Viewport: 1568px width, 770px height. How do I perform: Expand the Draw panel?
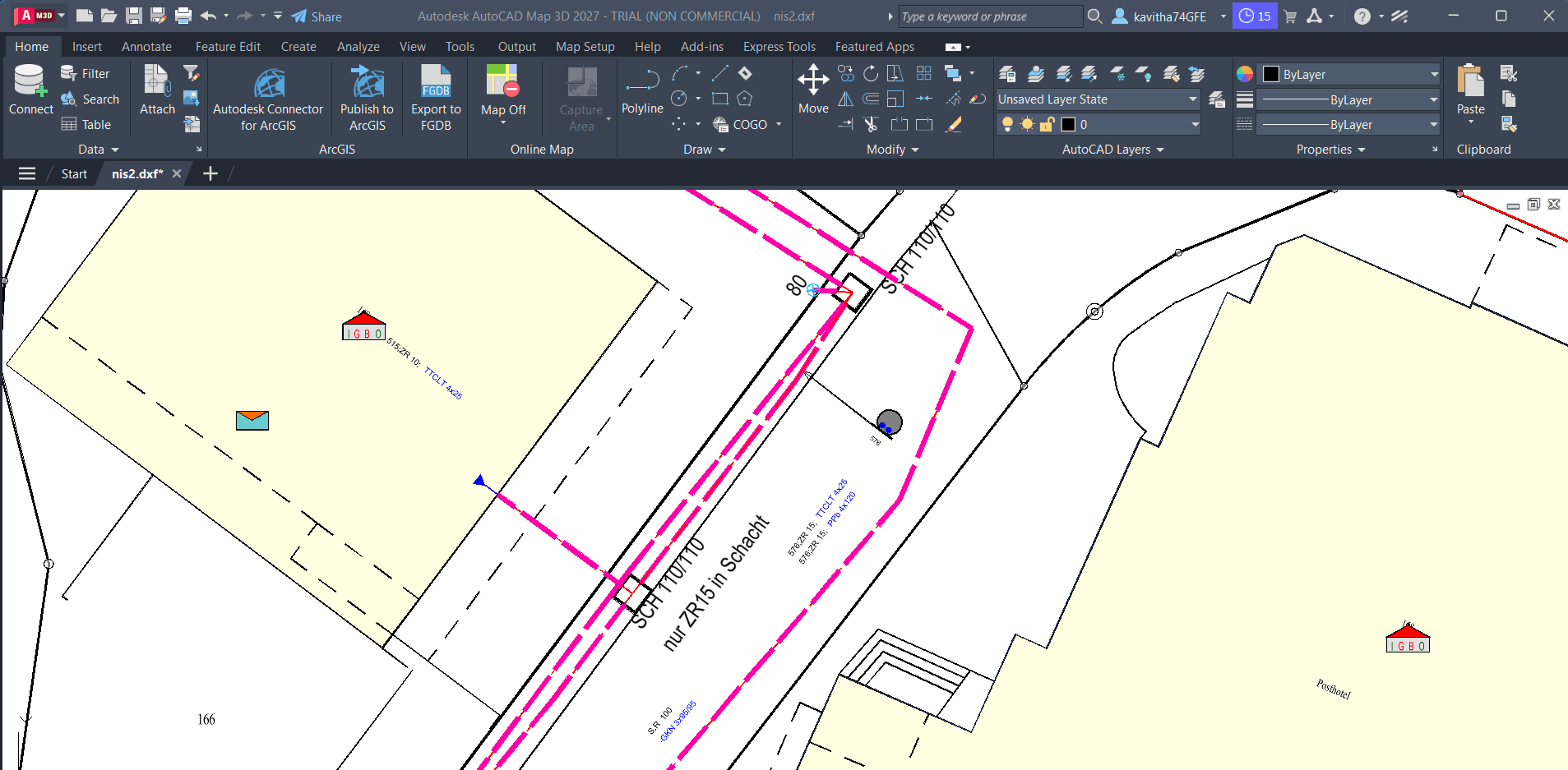tap(705, 150)
